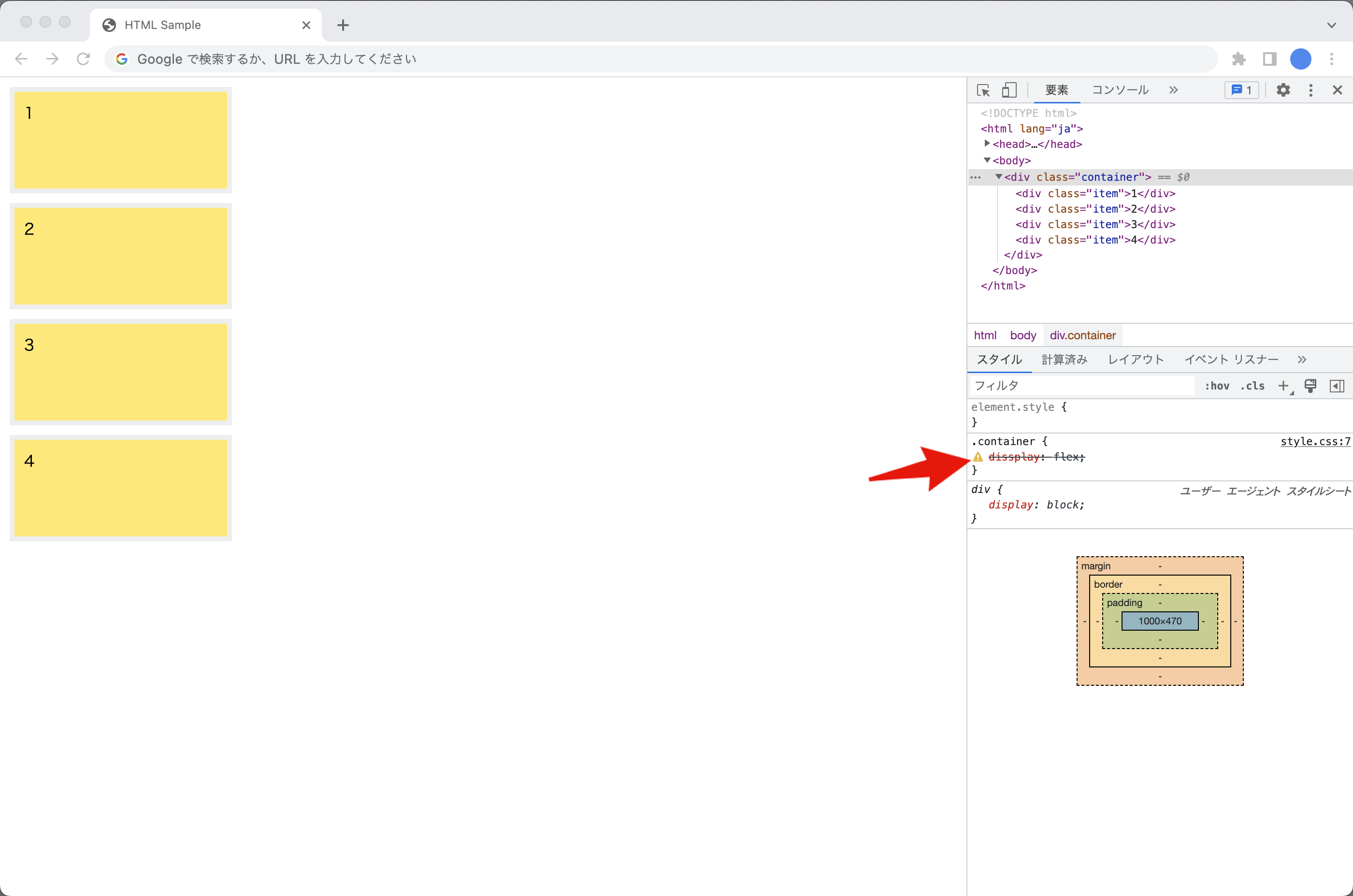Open DevTools three-dot customize menu
Viewport: 1353px width, 896px height.
coord(1310,90)
